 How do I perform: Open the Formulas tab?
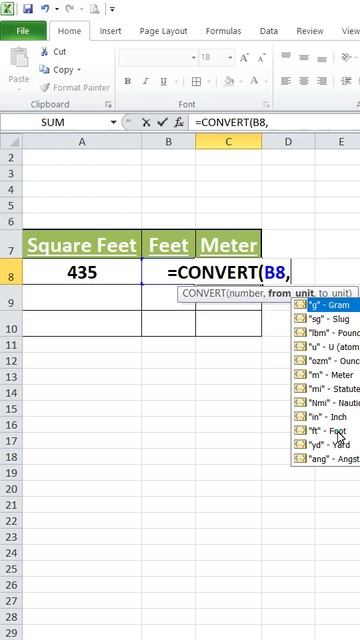[x=223, y=31]
